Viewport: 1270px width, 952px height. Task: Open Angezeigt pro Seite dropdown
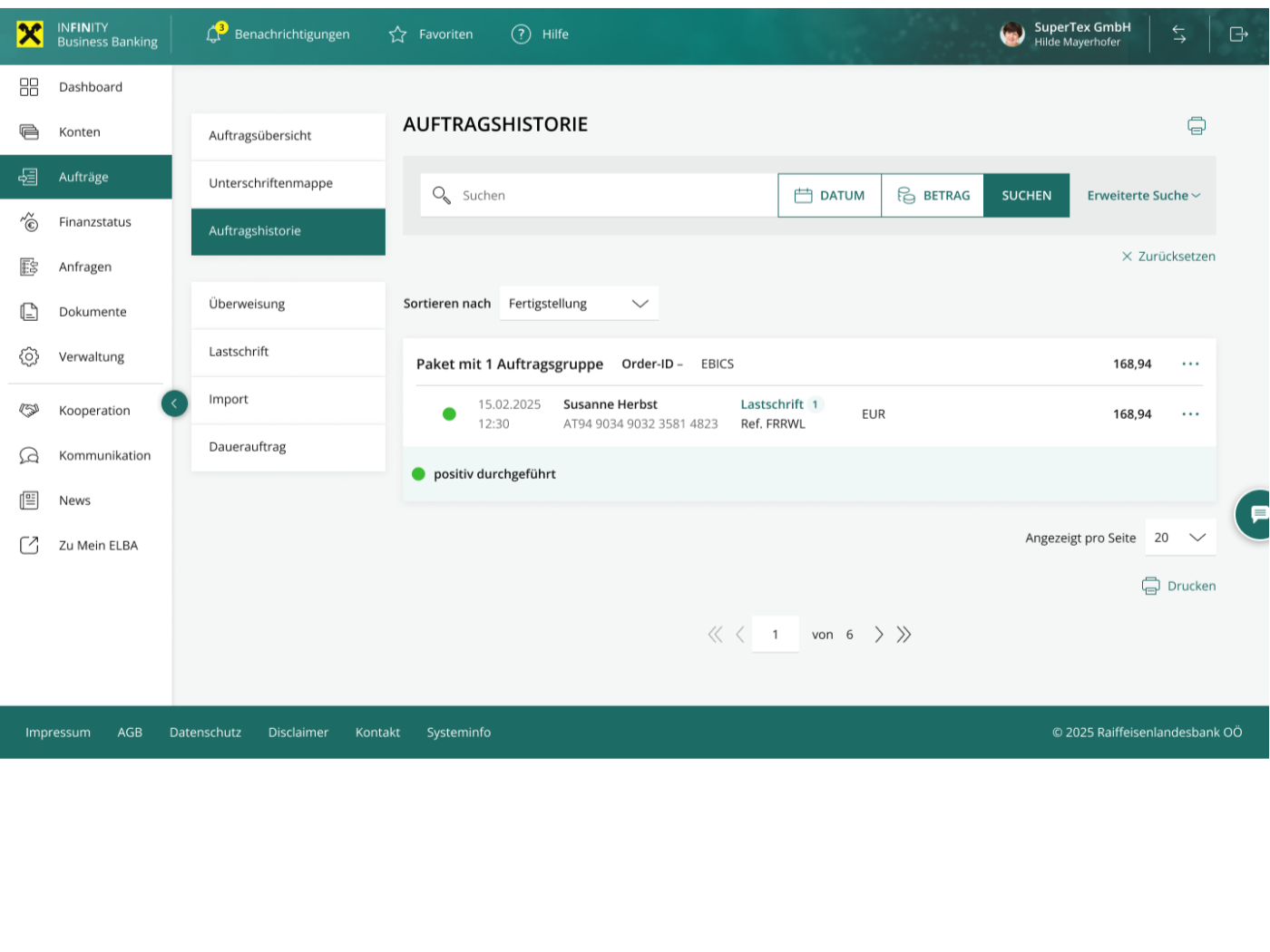coord(1179,538)
